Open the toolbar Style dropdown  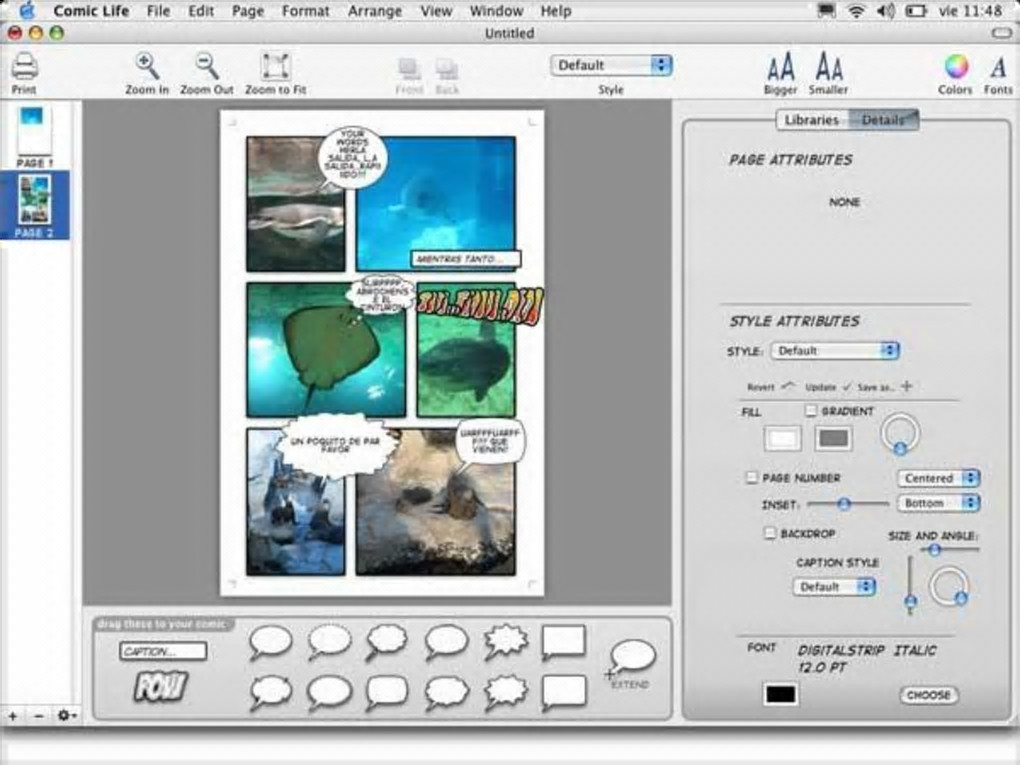[611, 65]
